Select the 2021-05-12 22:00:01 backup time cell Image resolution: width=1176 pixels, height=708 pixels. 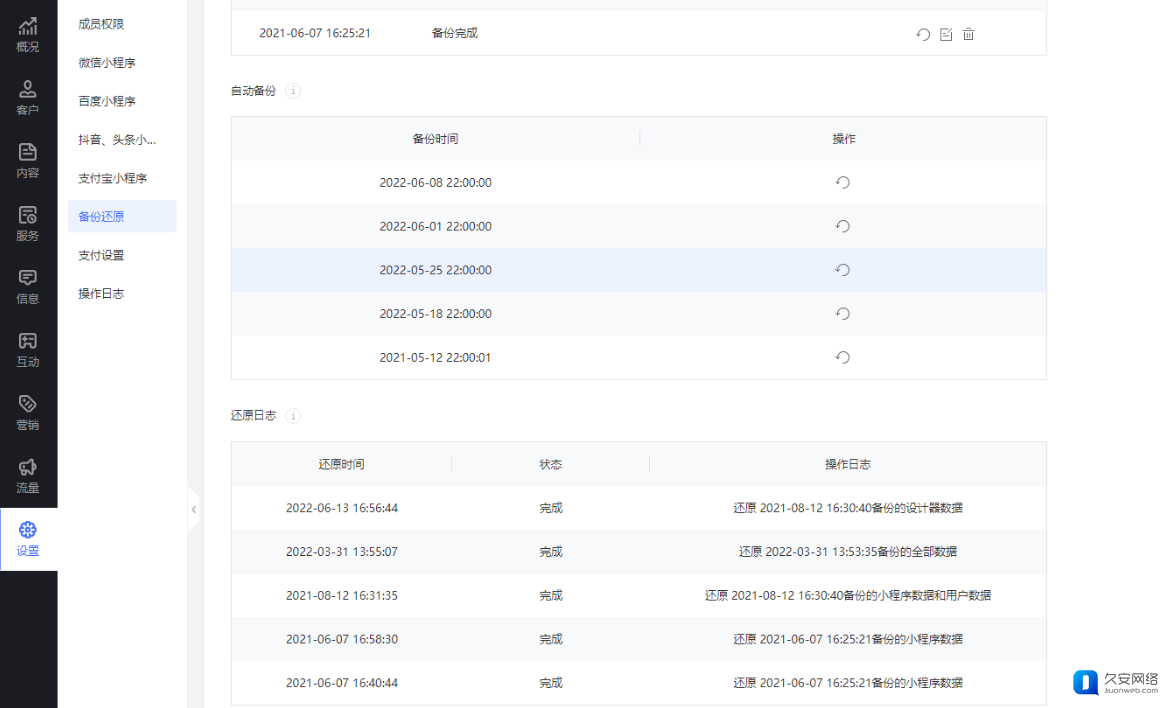(x=436, y=357)
